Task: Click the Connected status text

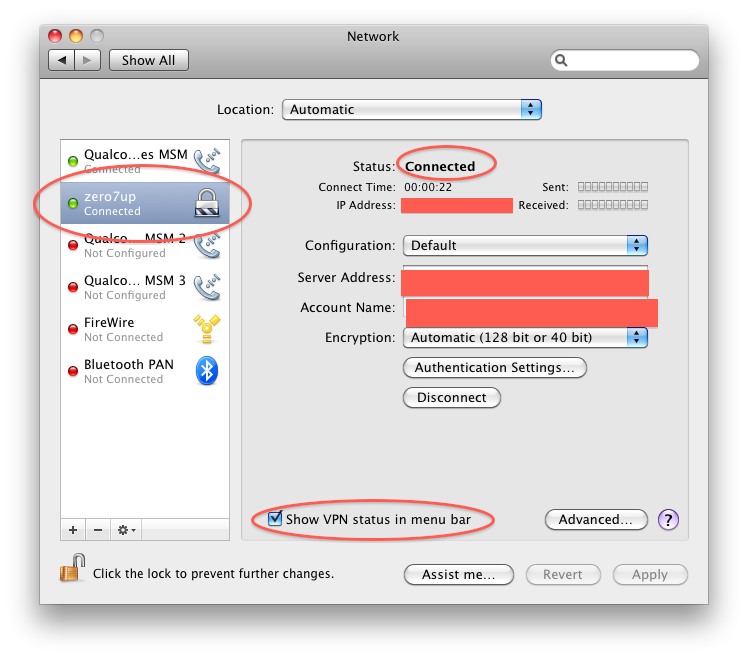Action: (440, 166)
